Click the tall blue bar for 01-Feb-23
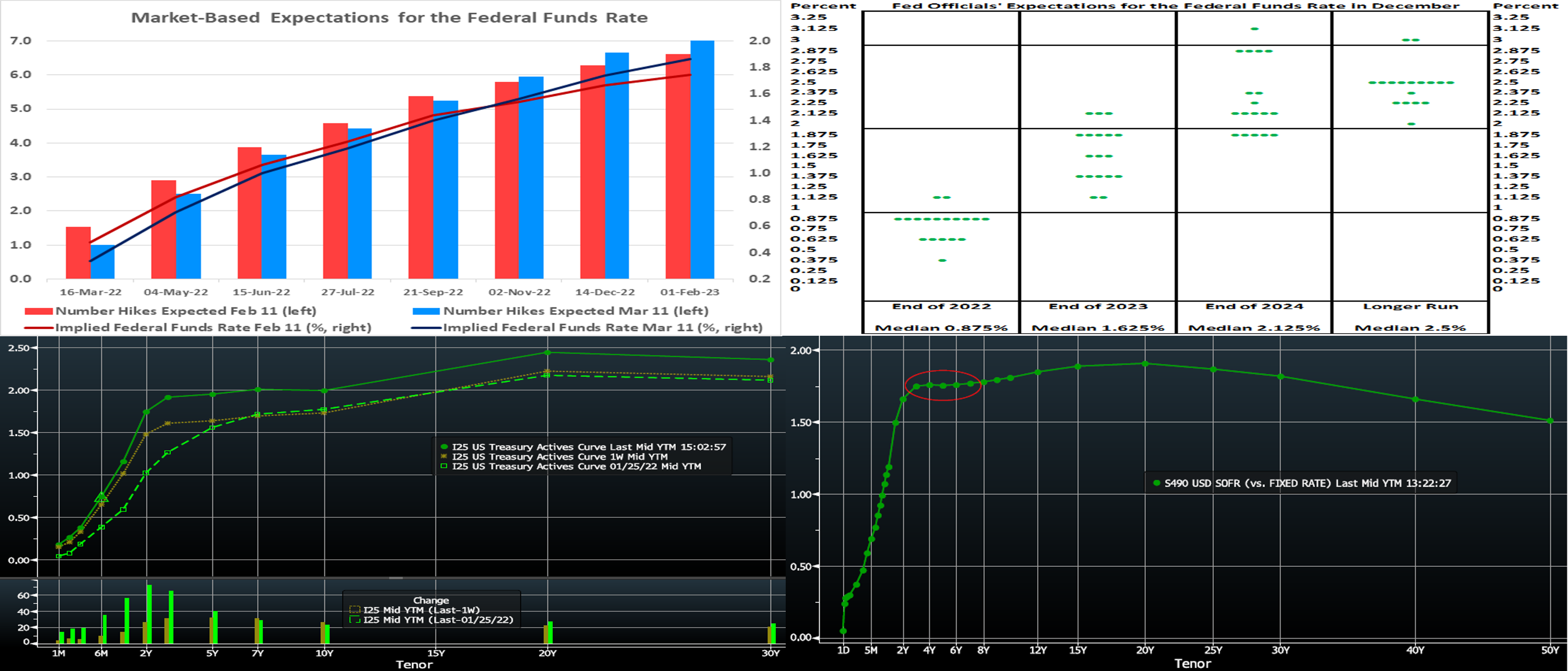Image resolution: width=1568 pixels, height=671 pixels. tap(702, 160)
